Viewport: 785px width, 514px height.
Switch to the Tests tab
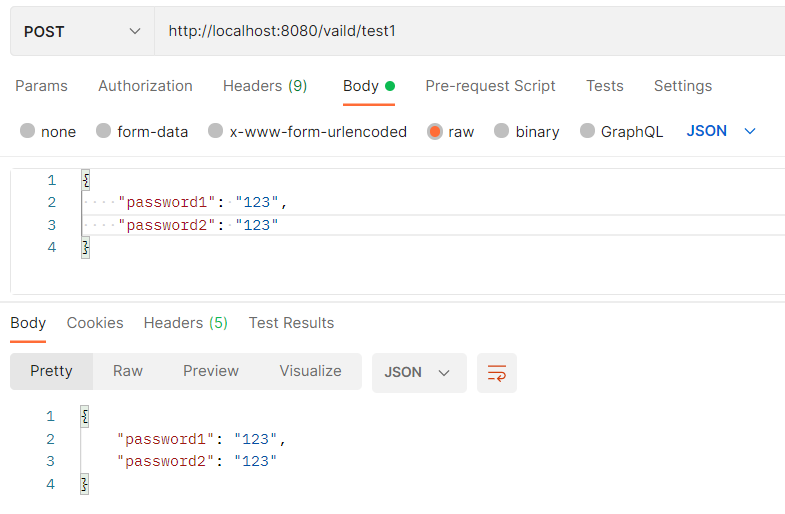point(604,86)
